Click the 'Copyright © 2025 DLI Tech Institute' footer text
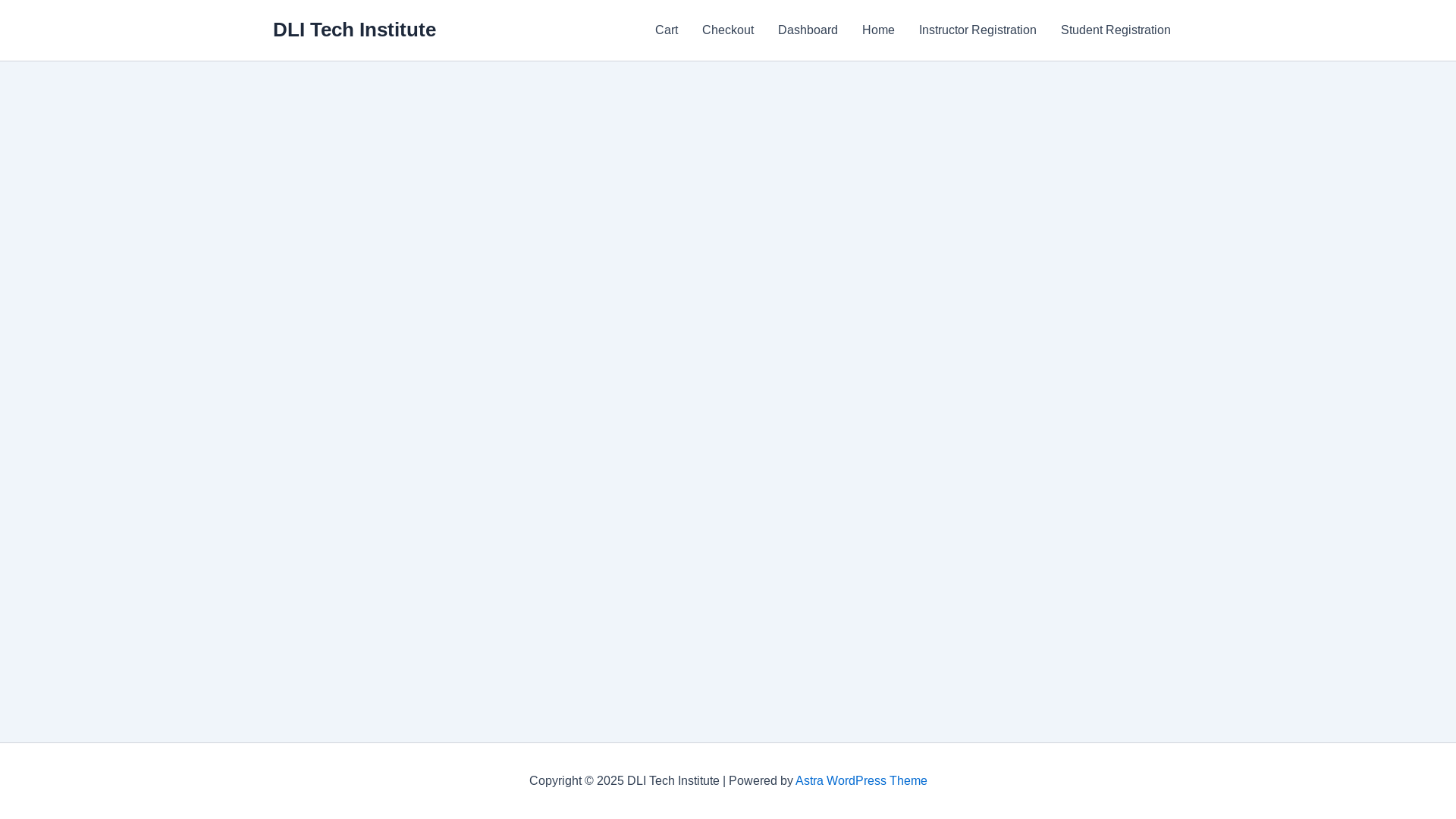 point(624,781)
